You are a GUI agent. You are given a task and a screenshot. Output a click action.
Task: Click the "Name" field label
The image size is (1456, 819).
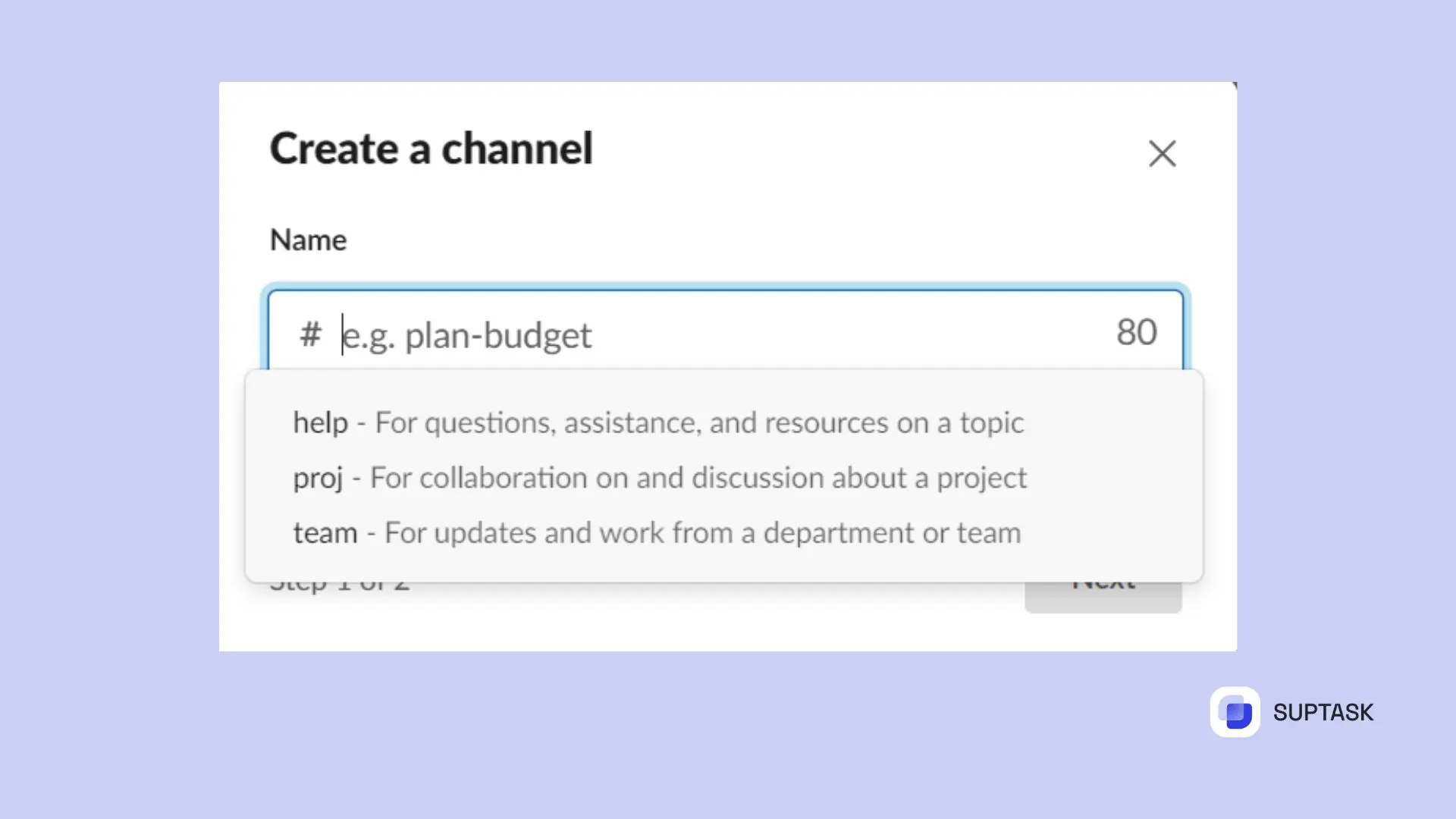pyautogui.click(x=307, y=240)
